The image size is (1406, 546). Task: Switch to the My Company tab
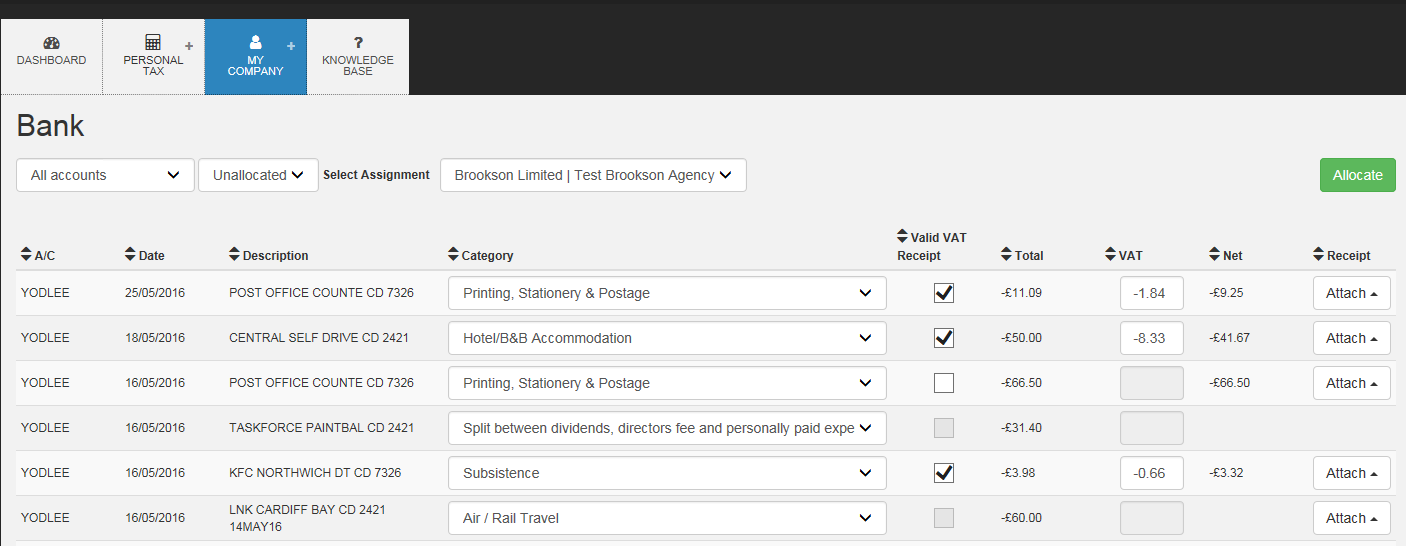tap(255, 57)
